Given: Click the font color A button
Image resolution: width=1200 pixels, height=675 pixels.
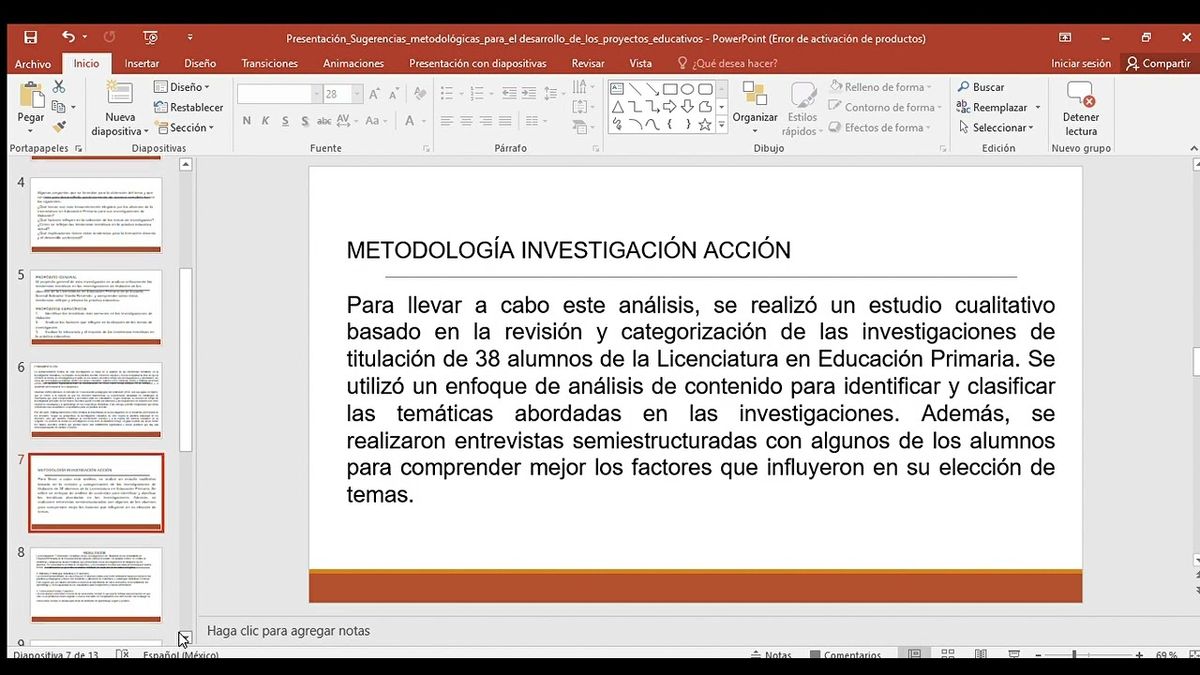Looking at the screenshot, I should (x=408, y=121).
